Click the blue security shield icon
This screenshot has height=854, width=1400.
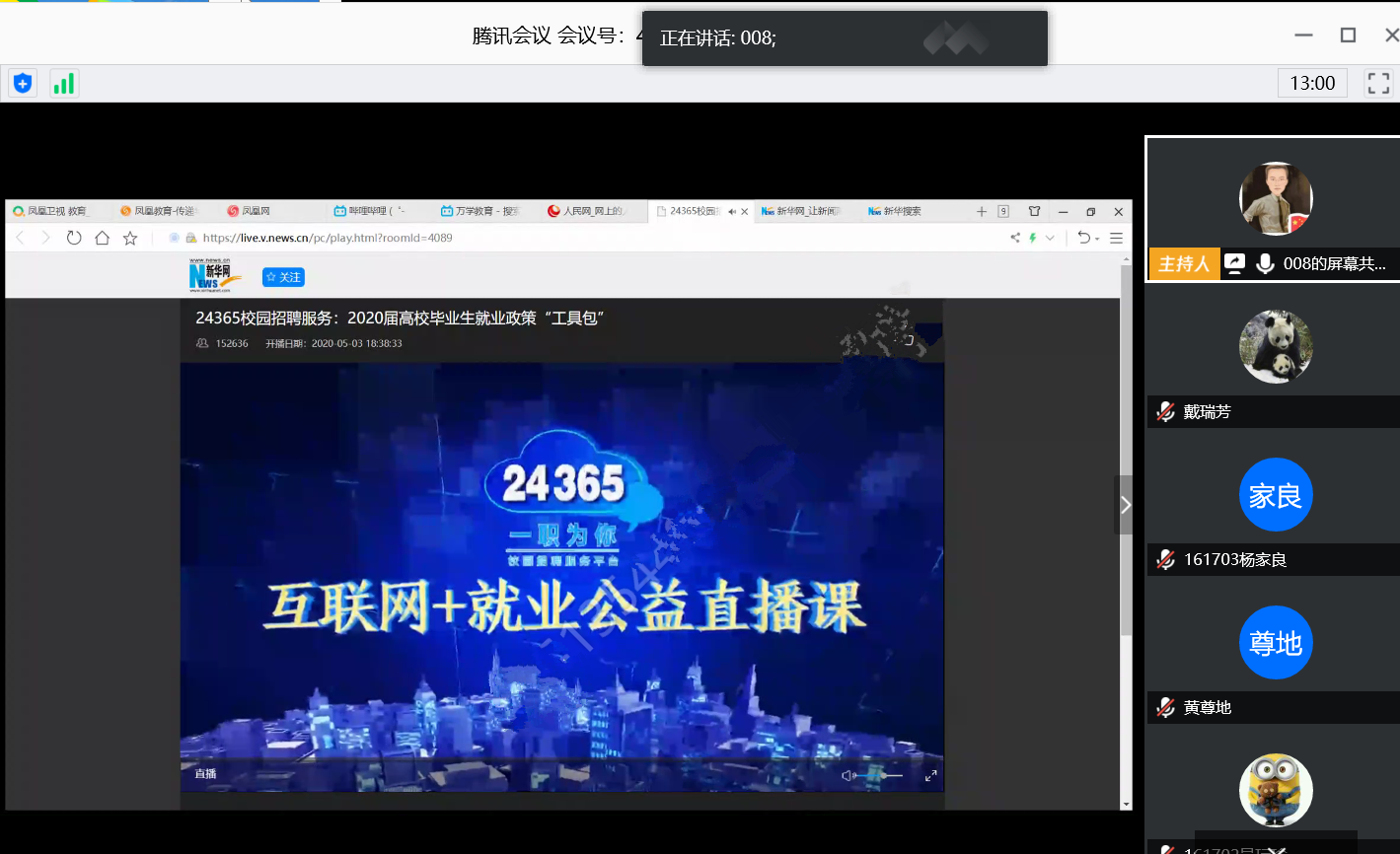click(23, 84)
